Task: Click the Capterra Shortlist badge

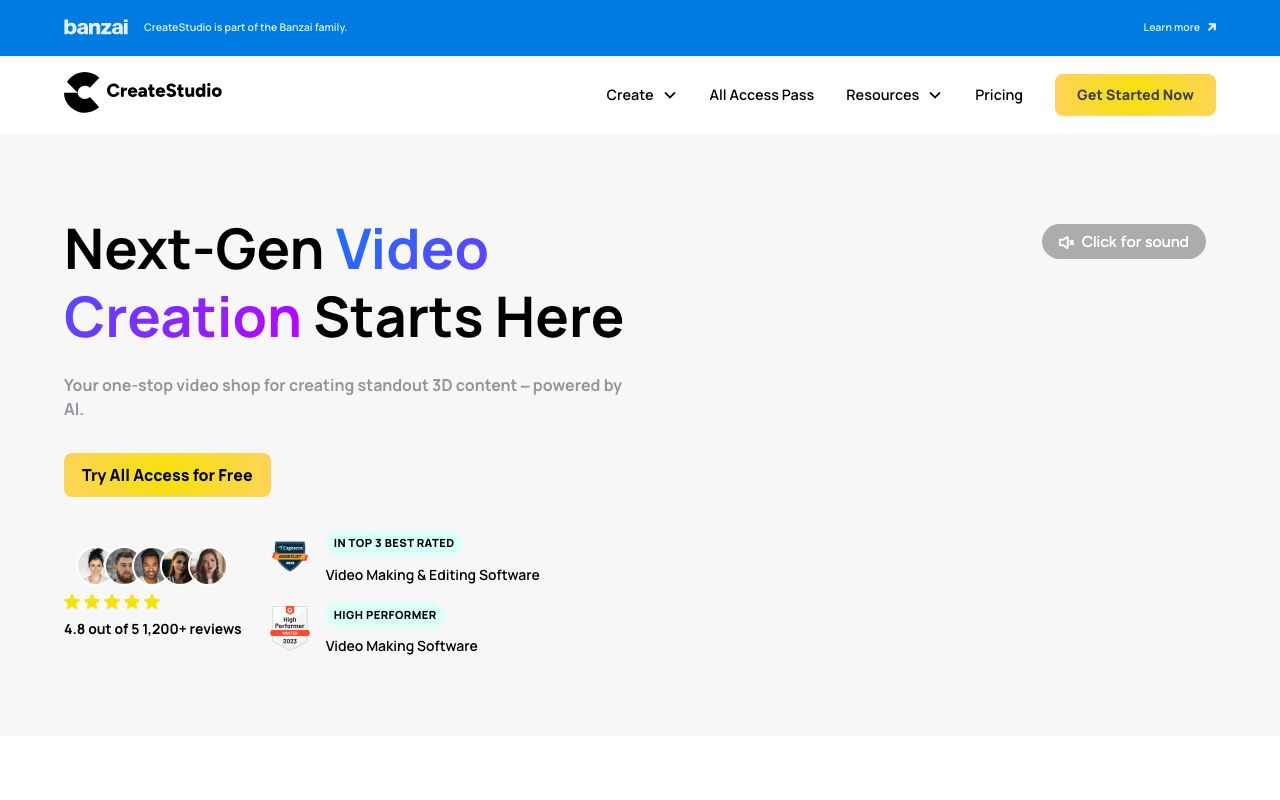Action: pyautogui.click(x=290, y=556)
